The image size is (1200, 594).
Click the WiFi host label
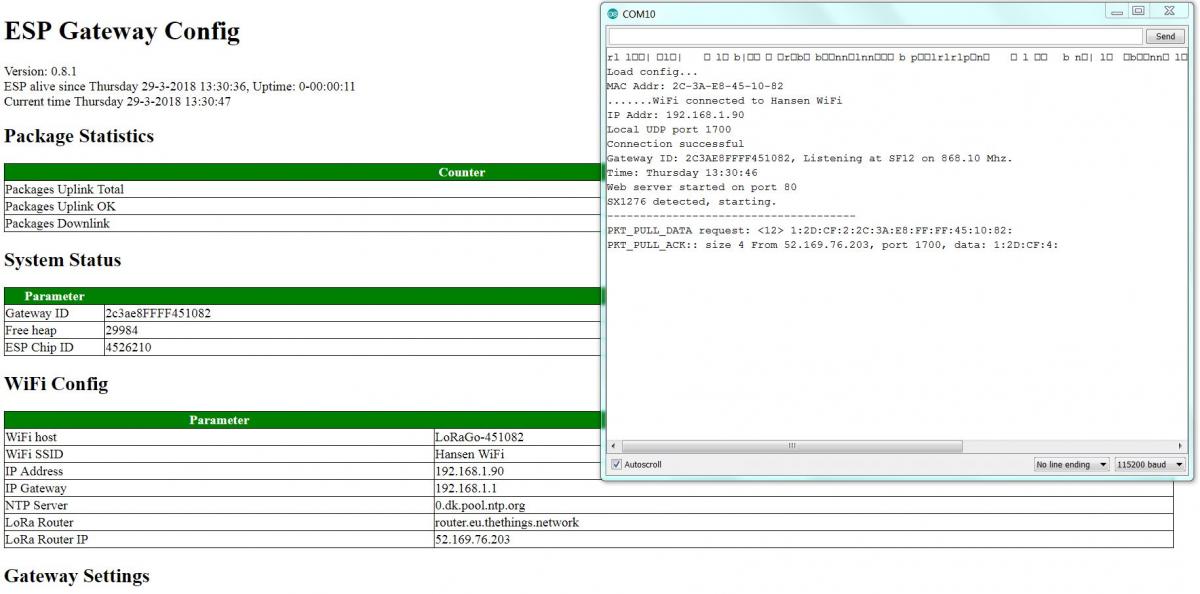point(31,437)
